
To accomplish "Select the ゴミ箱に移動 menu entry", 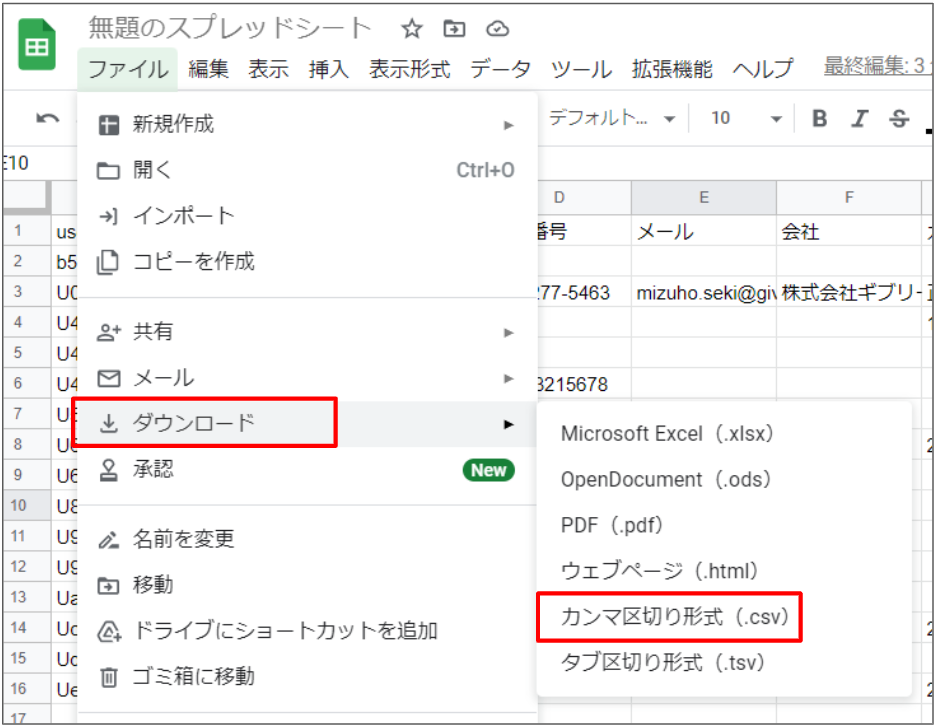I will pos(194,677).
